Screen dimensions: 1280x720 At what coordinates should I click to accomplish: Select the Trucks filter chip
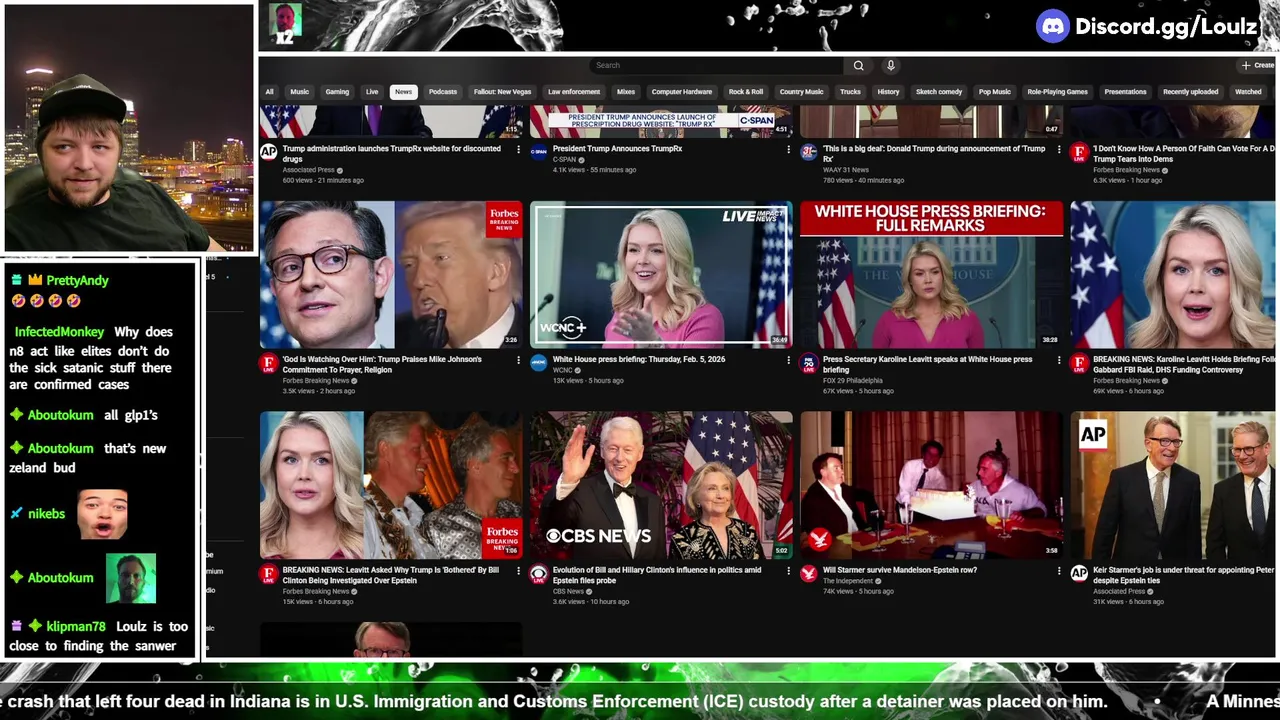(x=850, y=92)
